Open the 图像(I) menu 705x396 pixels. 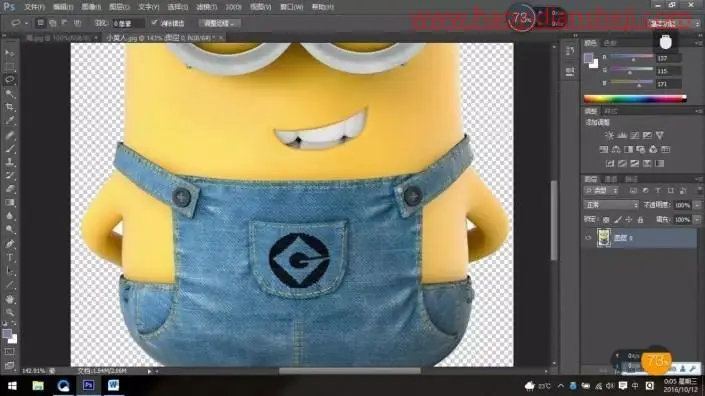pos(91,7)
